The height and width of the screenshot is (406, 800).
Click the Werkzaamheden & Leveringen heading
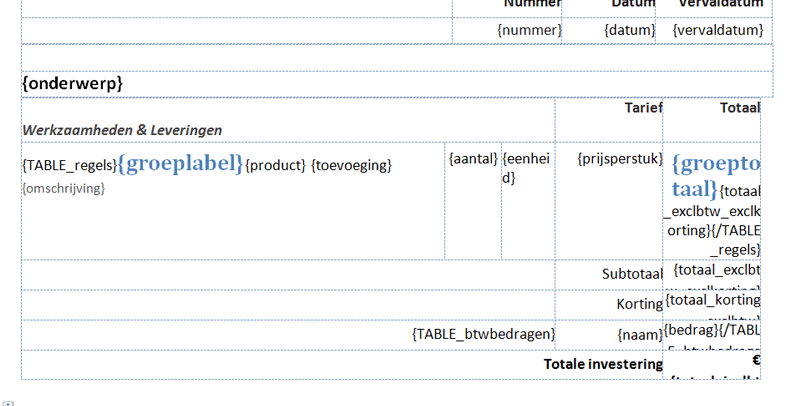click(x=122, y=130)
